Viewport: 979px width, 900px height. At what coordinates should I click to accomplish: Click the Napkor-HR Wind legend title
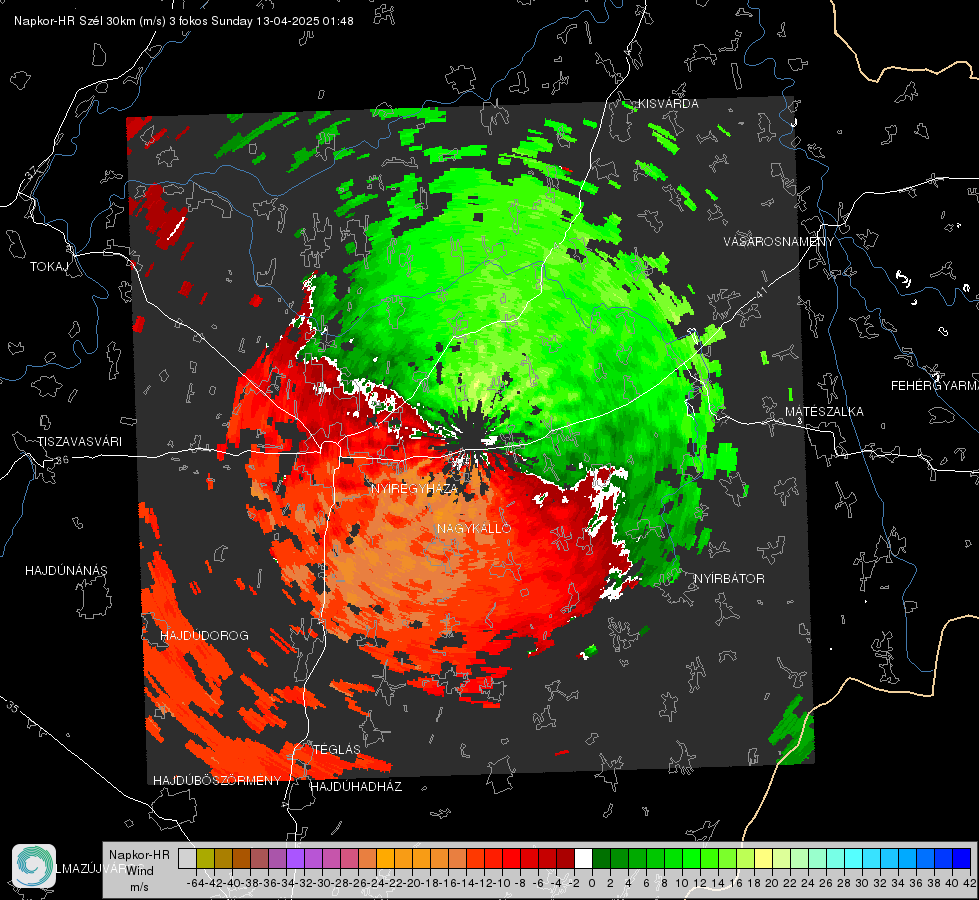coord(139,870)
